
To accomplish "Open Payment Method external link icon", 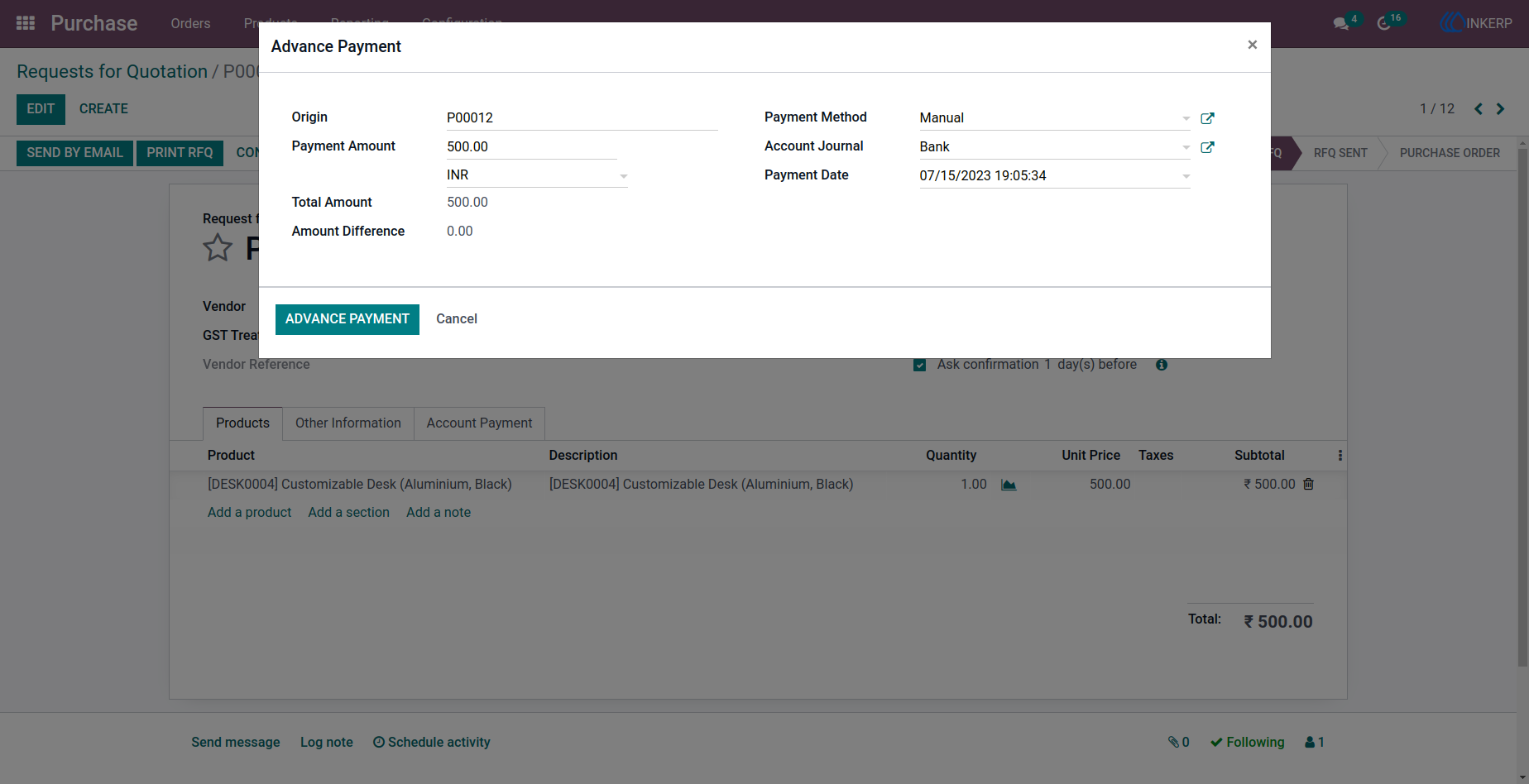I will click(x=1207, y=118).
